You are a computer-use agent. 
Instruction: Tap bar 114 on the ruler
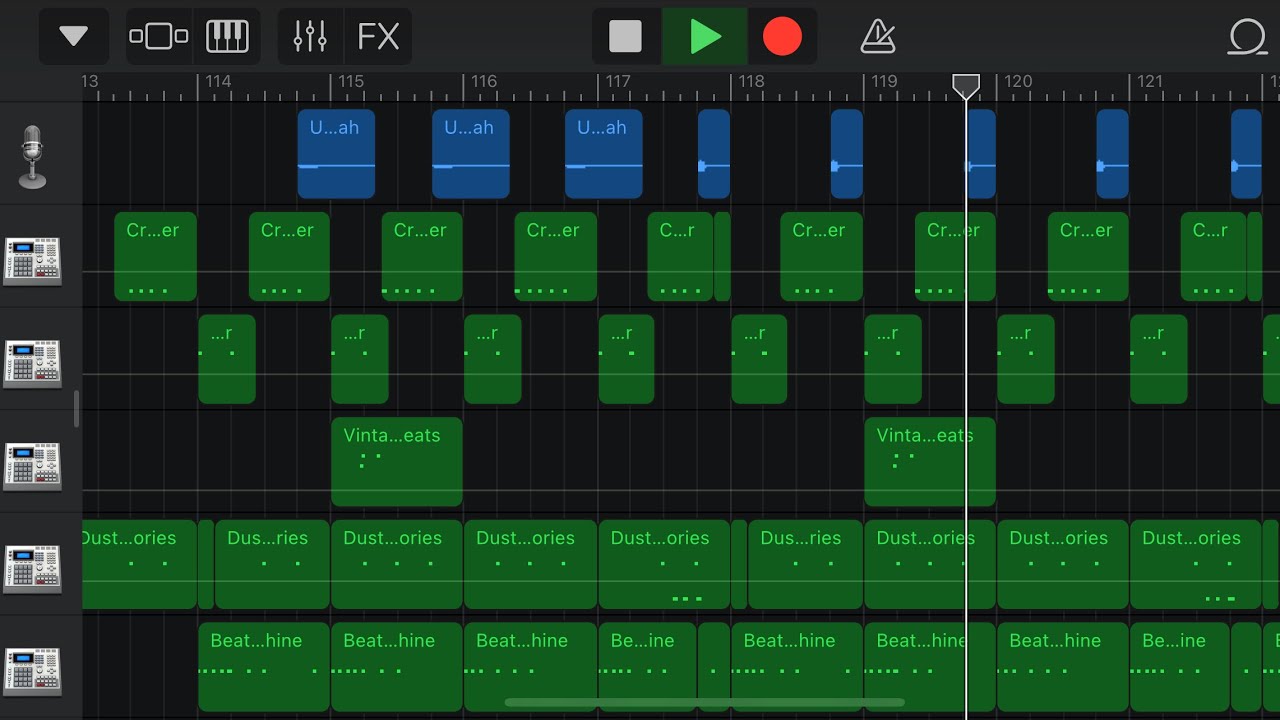click(217, 82)
